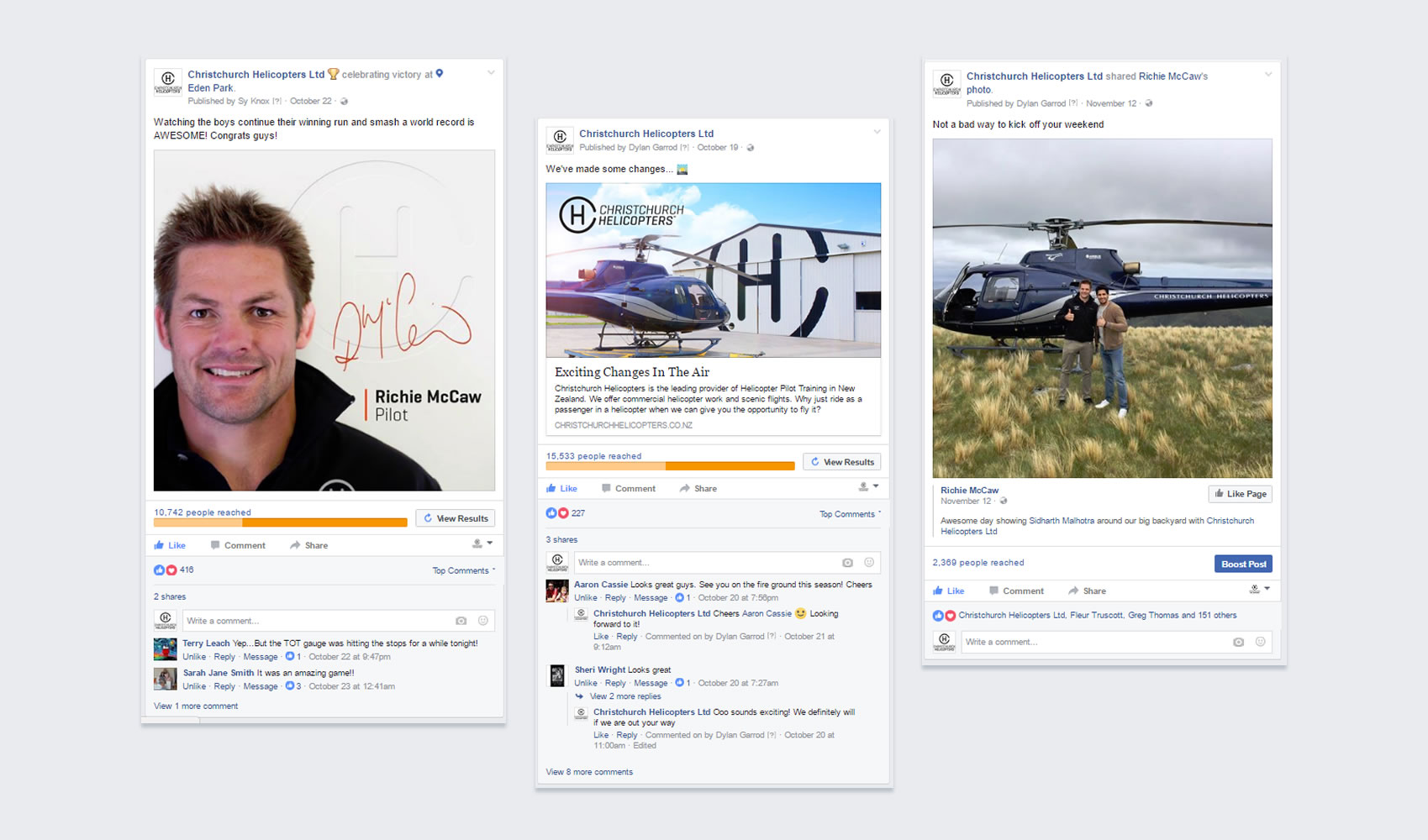Click View Results under 10,742 people reached
1428x840 pixels.
pyautogui.click(x=456, y=518)
